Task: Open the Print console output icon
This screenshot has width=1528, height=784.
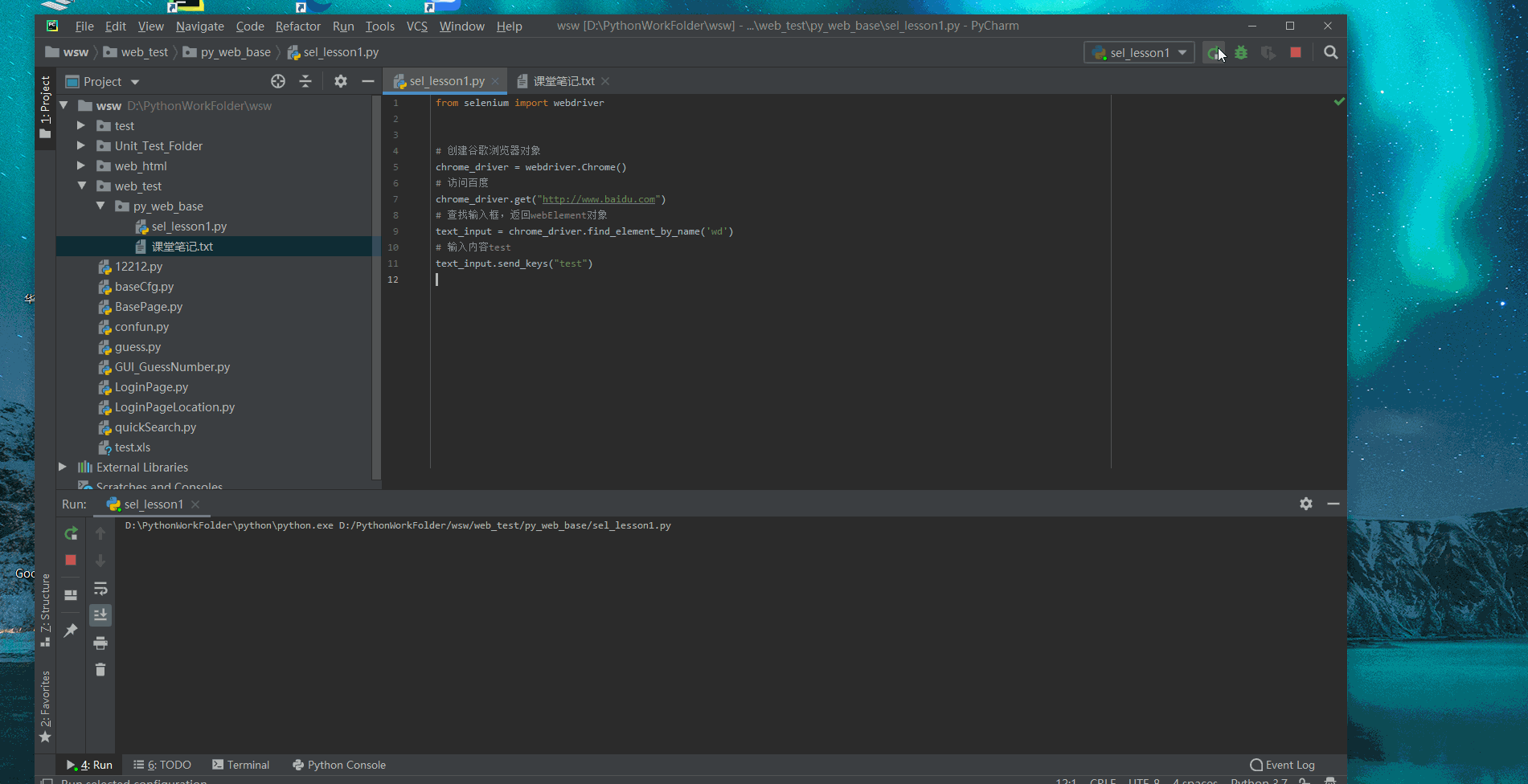Action: click(x=100, y=643)
